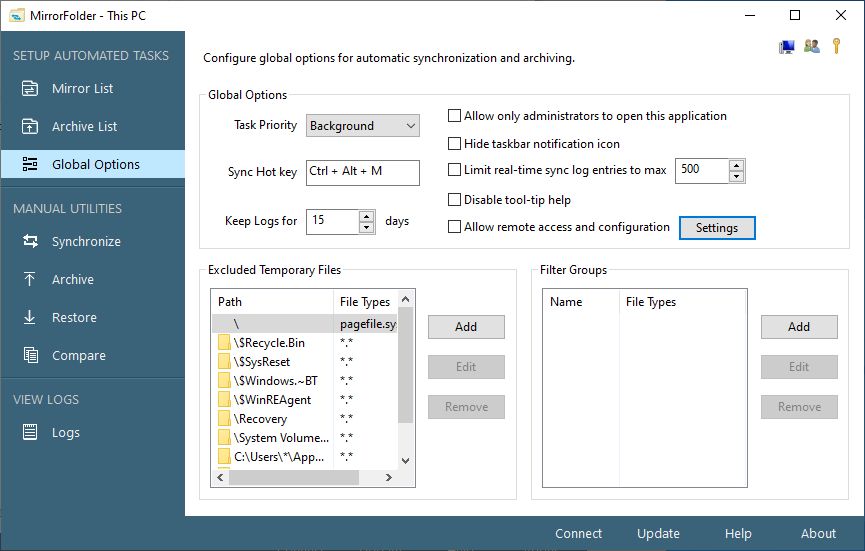The width and height of the screenshot is (865, 551).
Task: Enable Allow remote access and configuration
Action: [454, 227]
